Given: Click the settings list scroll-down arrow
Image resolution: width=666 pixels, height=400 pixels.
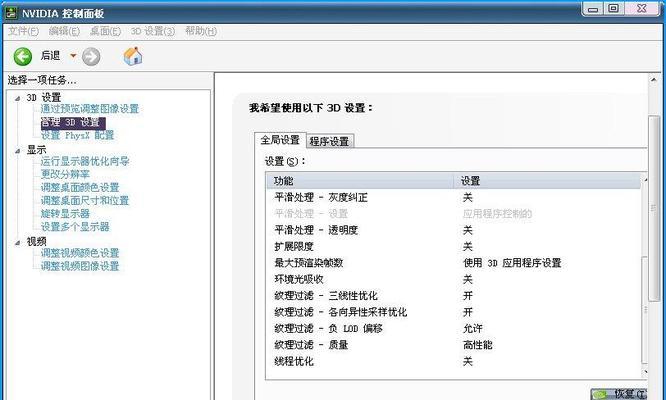Looking at the screenshot, I should click(x=645, y=372).
